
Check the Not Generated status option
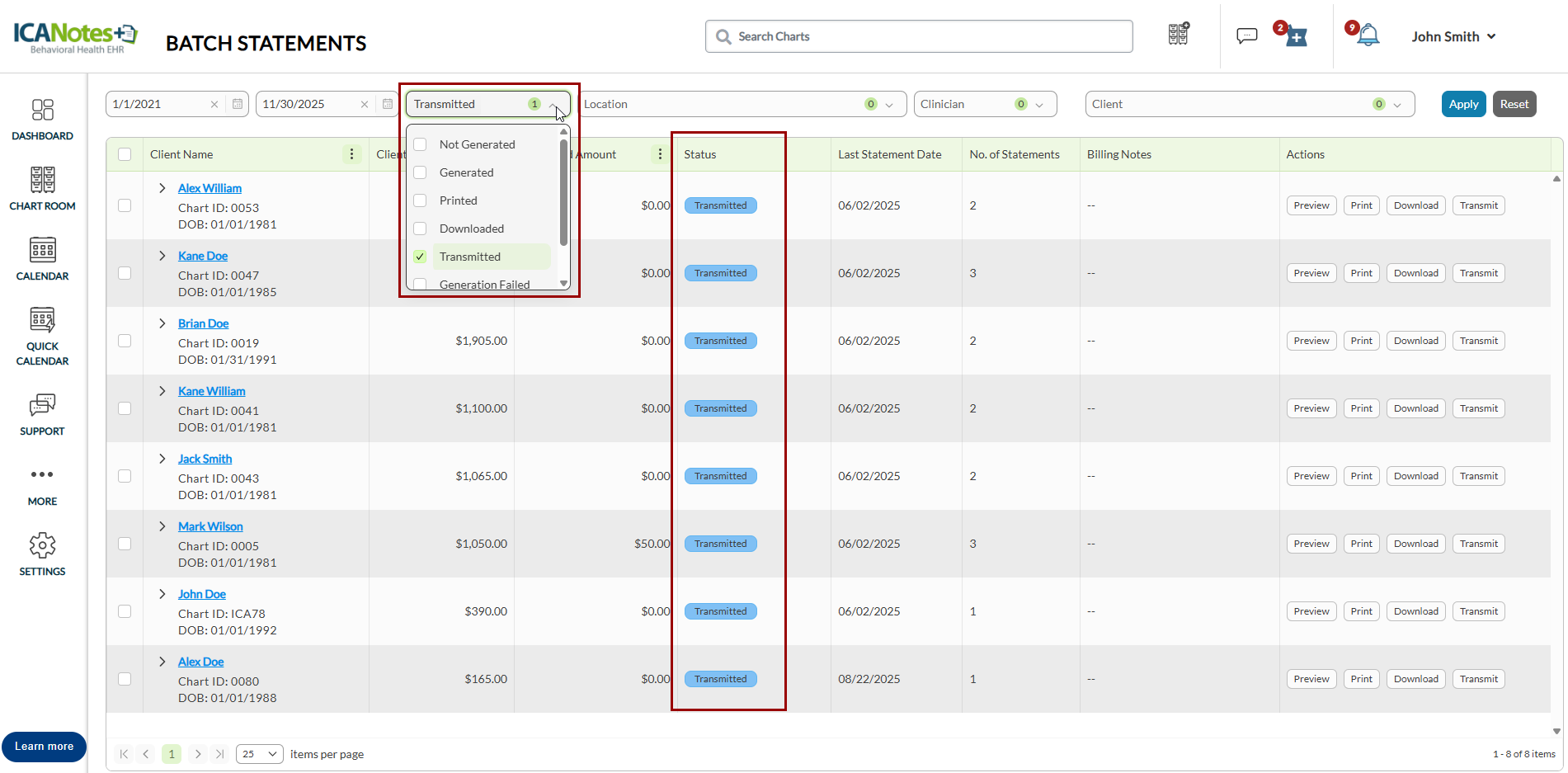point(421,144)
